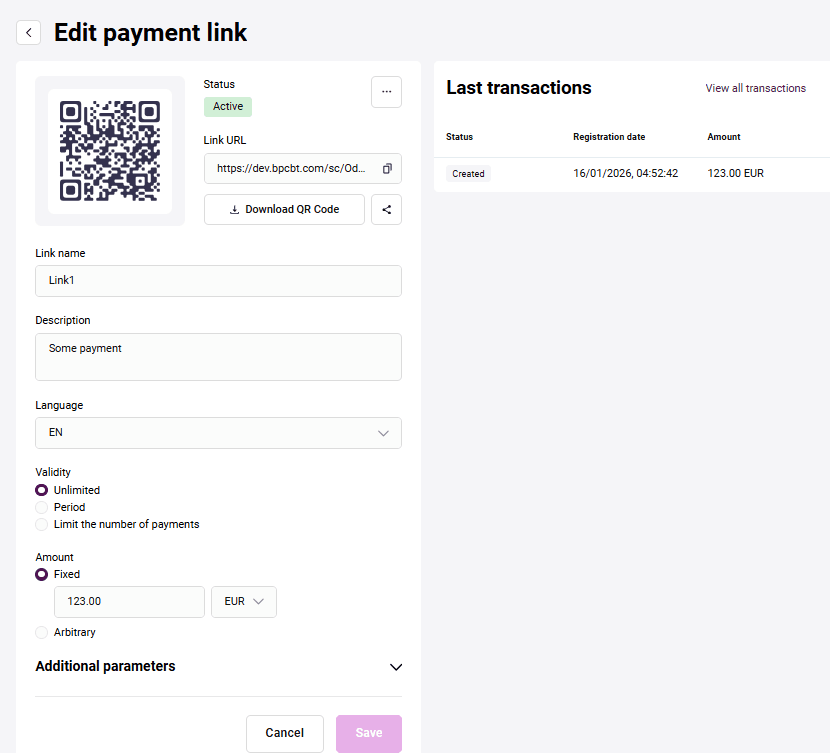Click the Save button
This screenshot has width=830, height=753.
(369, 733)
